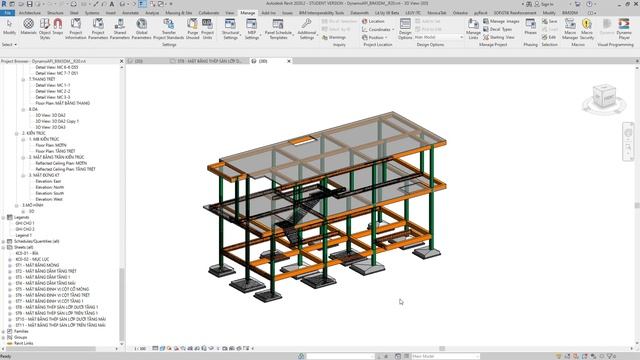Click the ViewCube in the 3D view
This screenshot has width=640, height=360.
(x=604, y=97)
